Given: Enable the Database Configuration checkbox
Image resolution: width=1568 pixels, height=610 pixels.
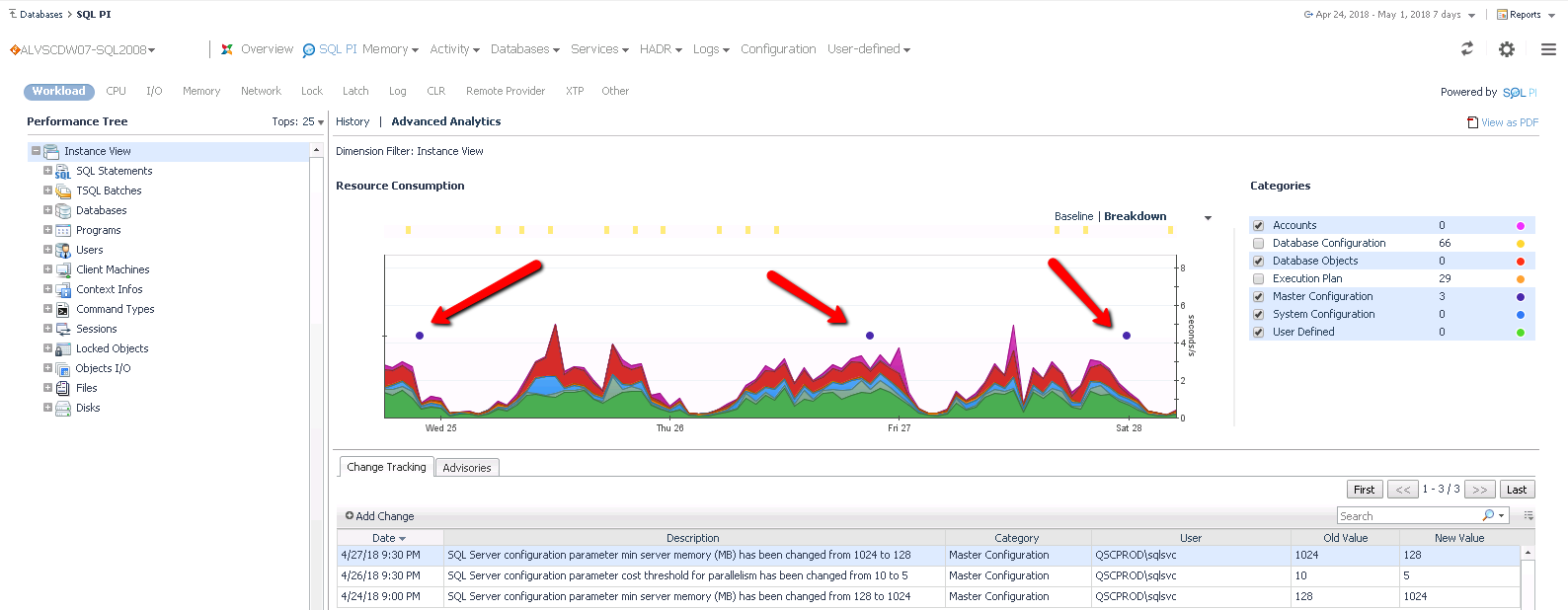Looking at the screenshot, I should point(1258,244).
